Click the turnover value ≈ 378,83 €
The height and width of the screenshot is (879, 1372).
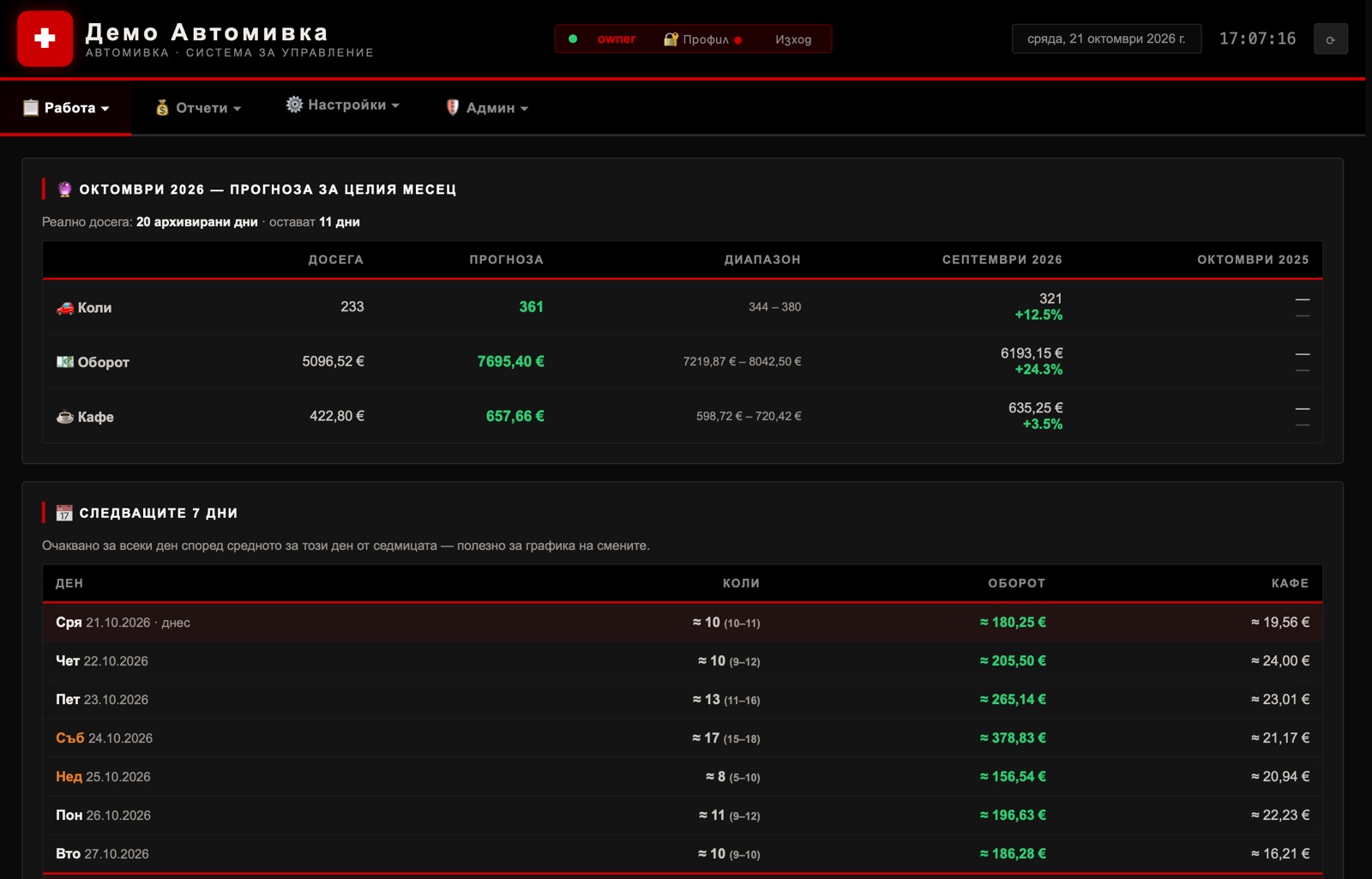pyautogui.click(x=1013, y=738)
